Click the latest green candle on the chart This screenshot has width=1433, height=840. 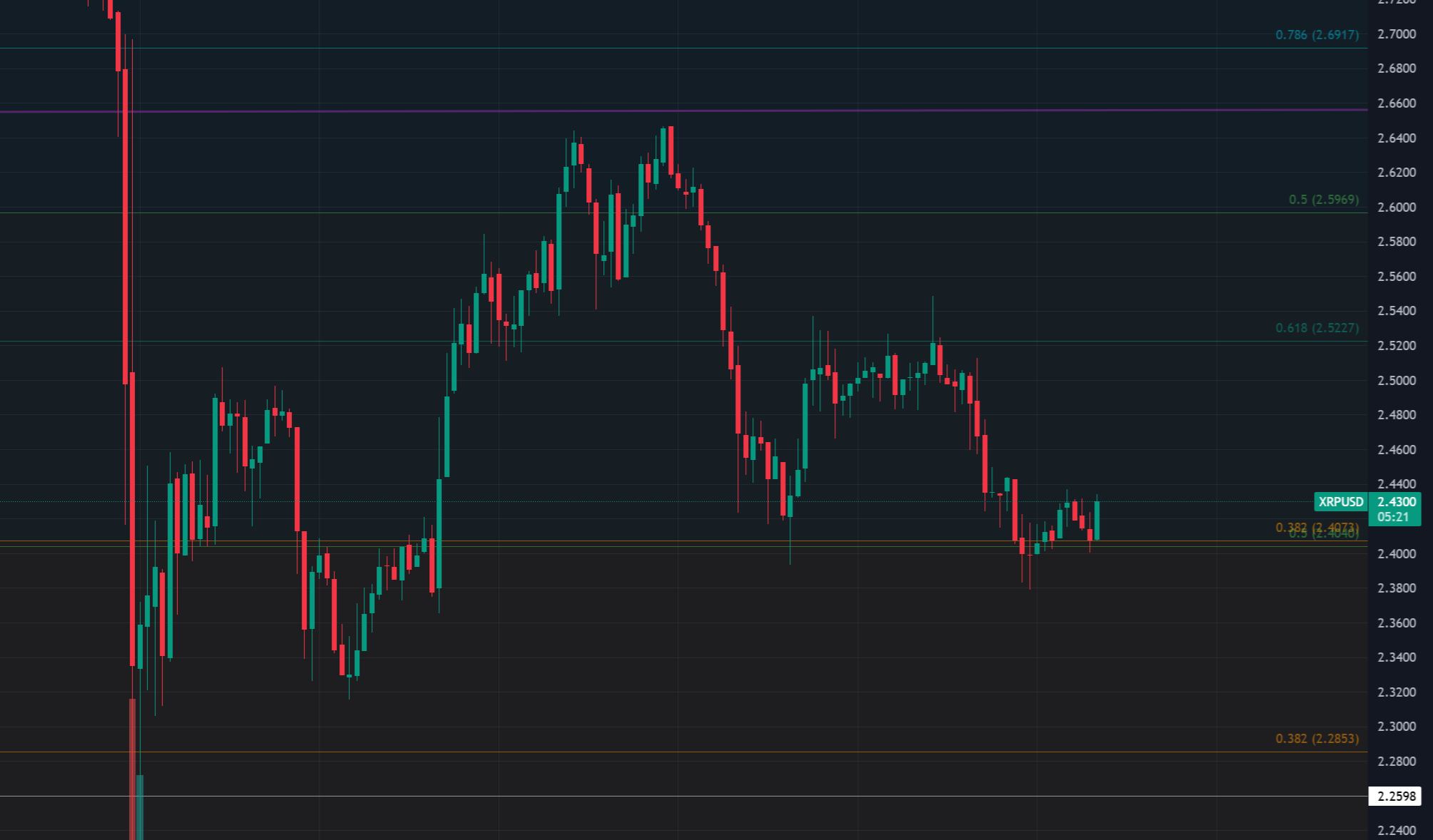tap(1096, 521)
